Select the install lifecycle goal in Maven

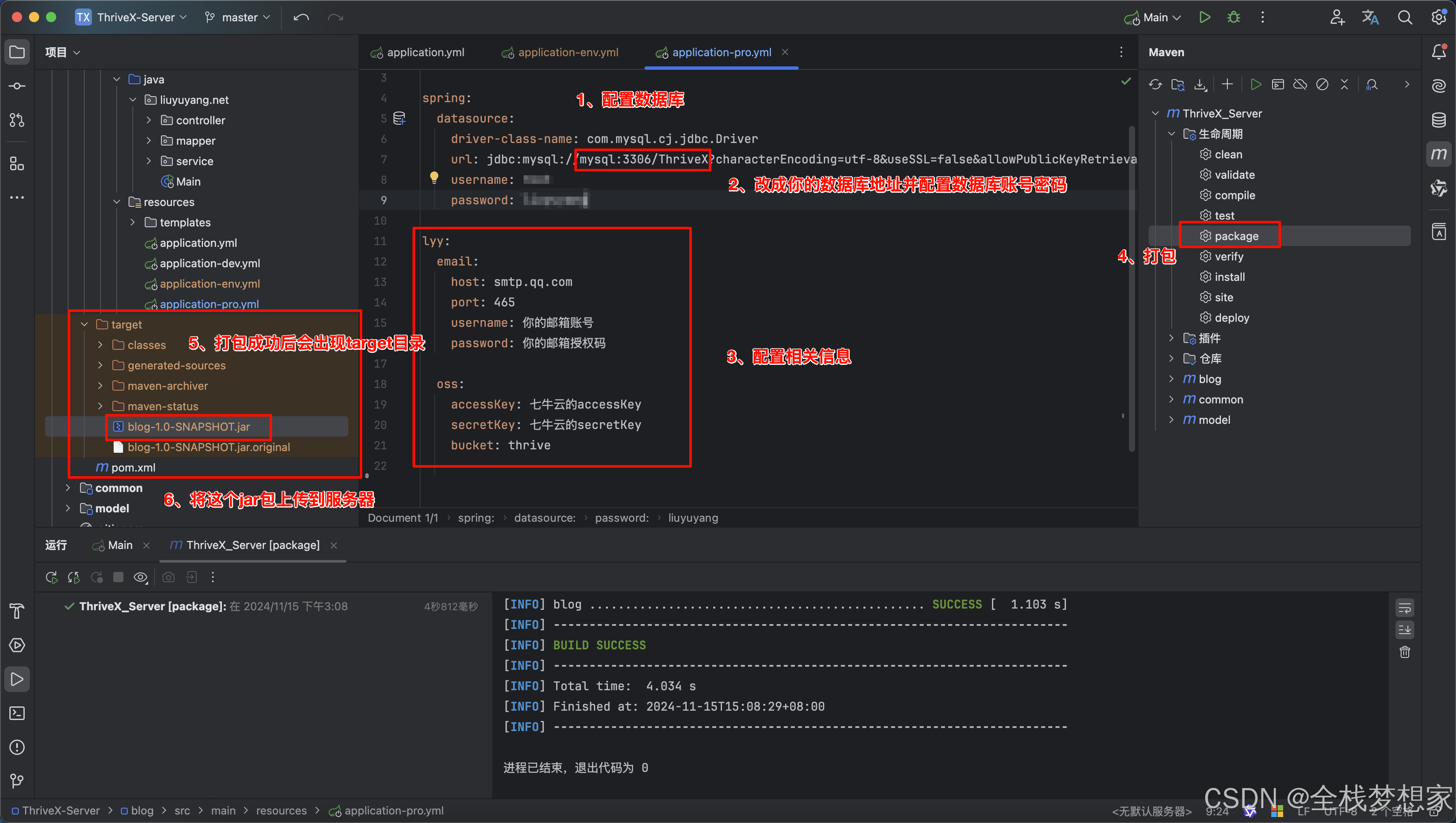1229,277
